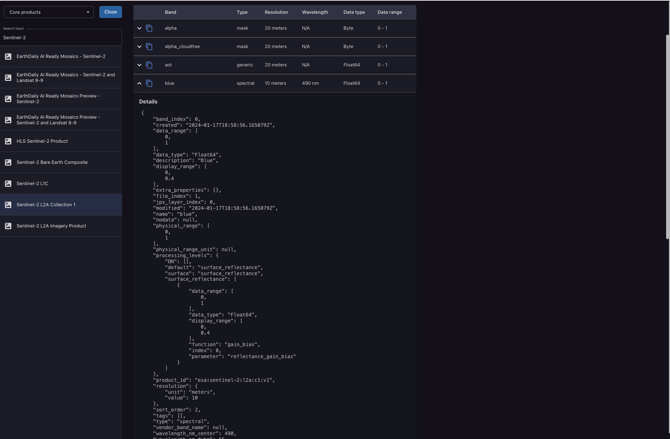Copy the alpha band entry
Viewport: 670px width, 439px height.
point(149,28)
